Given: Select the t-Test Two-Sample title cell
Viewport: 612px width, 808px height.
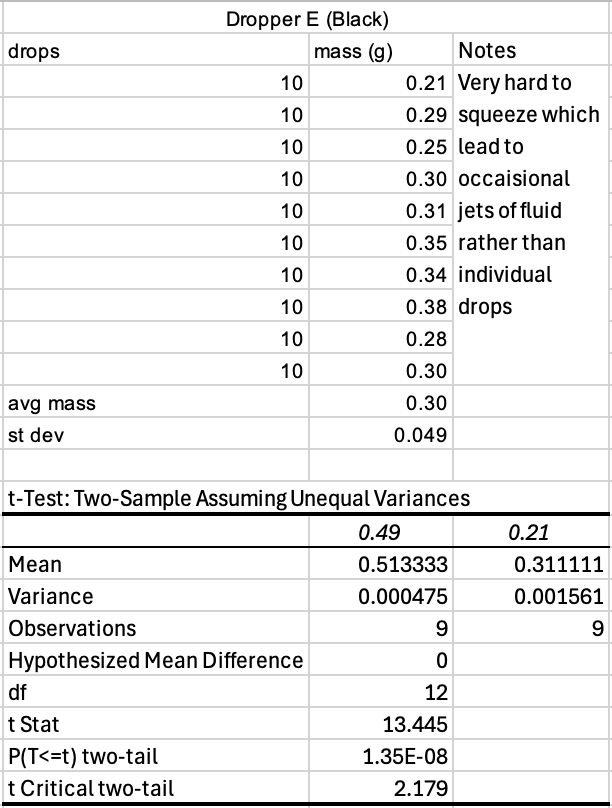Looking at the screenshot, I should (238, 498).
